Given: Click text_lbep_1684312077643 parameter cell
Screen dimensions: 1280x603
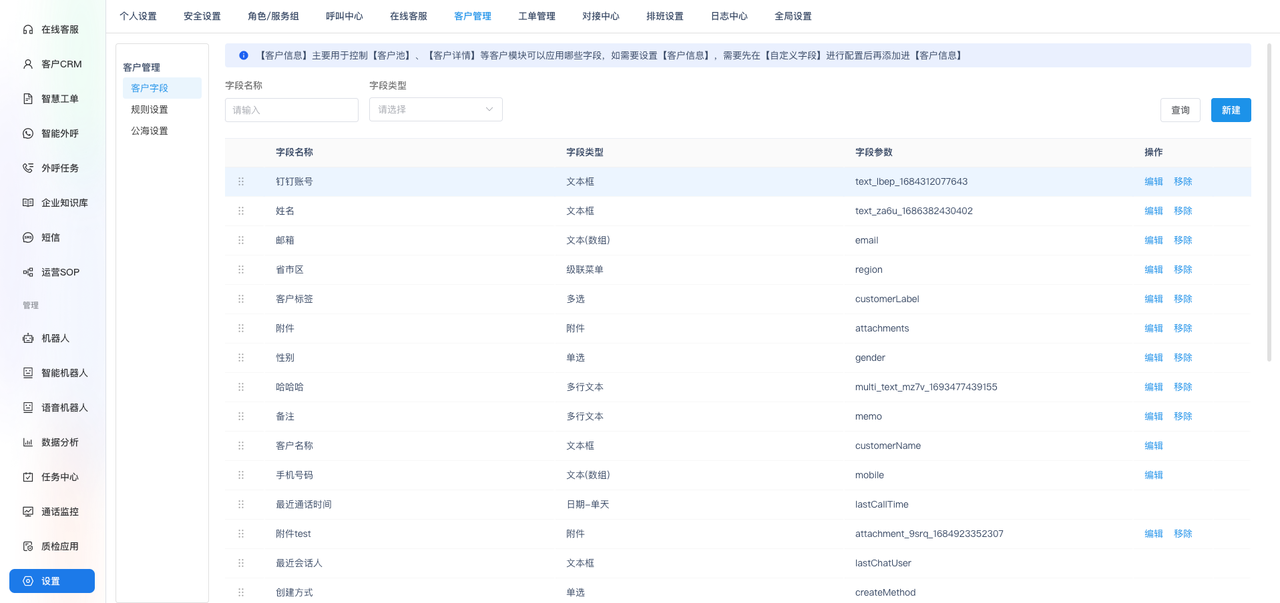Looking at the screenshot, I should pyautogui.click(x=911, y=182).
